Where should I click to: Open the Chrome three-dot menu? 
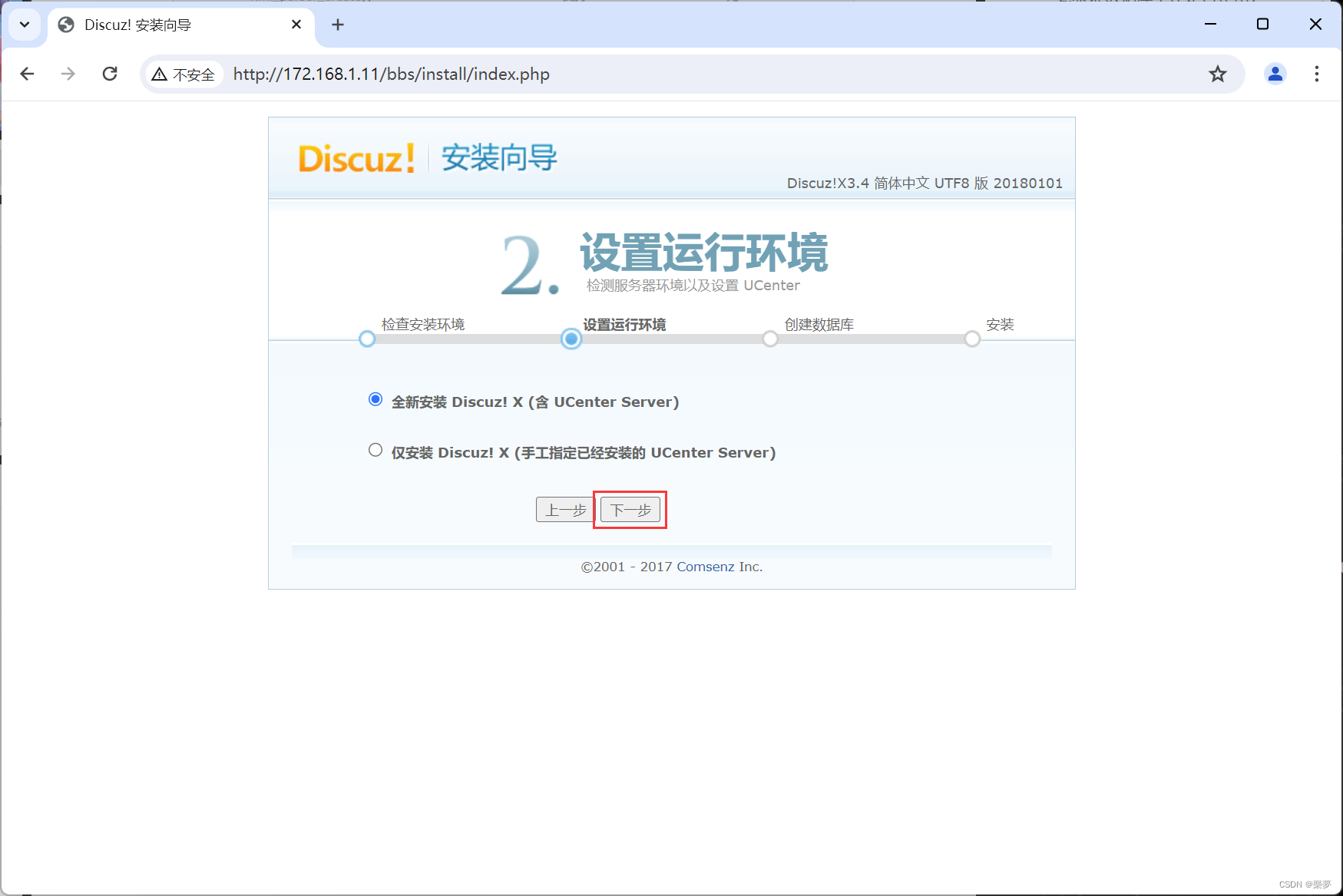[x=1317, y=74]
